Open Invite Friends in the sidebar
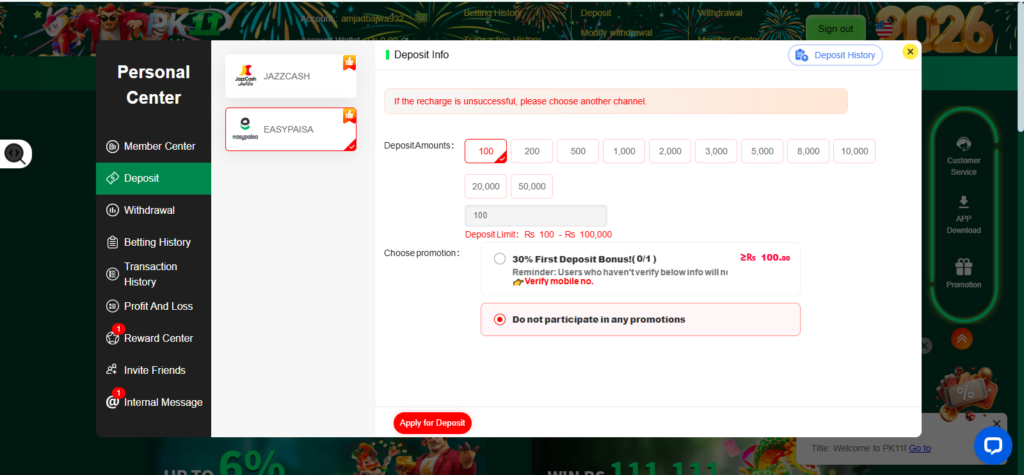The image size is (1024, 475). click(x=153, y=370)
